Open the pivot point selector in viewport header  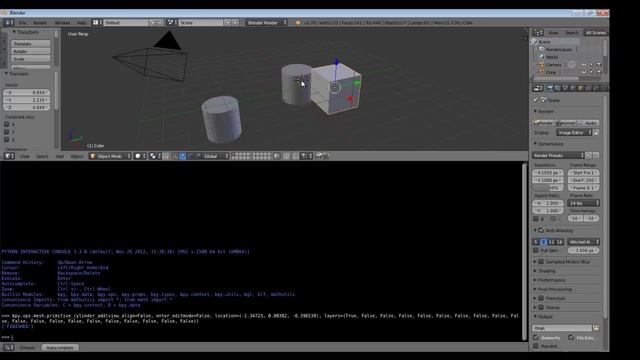[x=155, y=156]
